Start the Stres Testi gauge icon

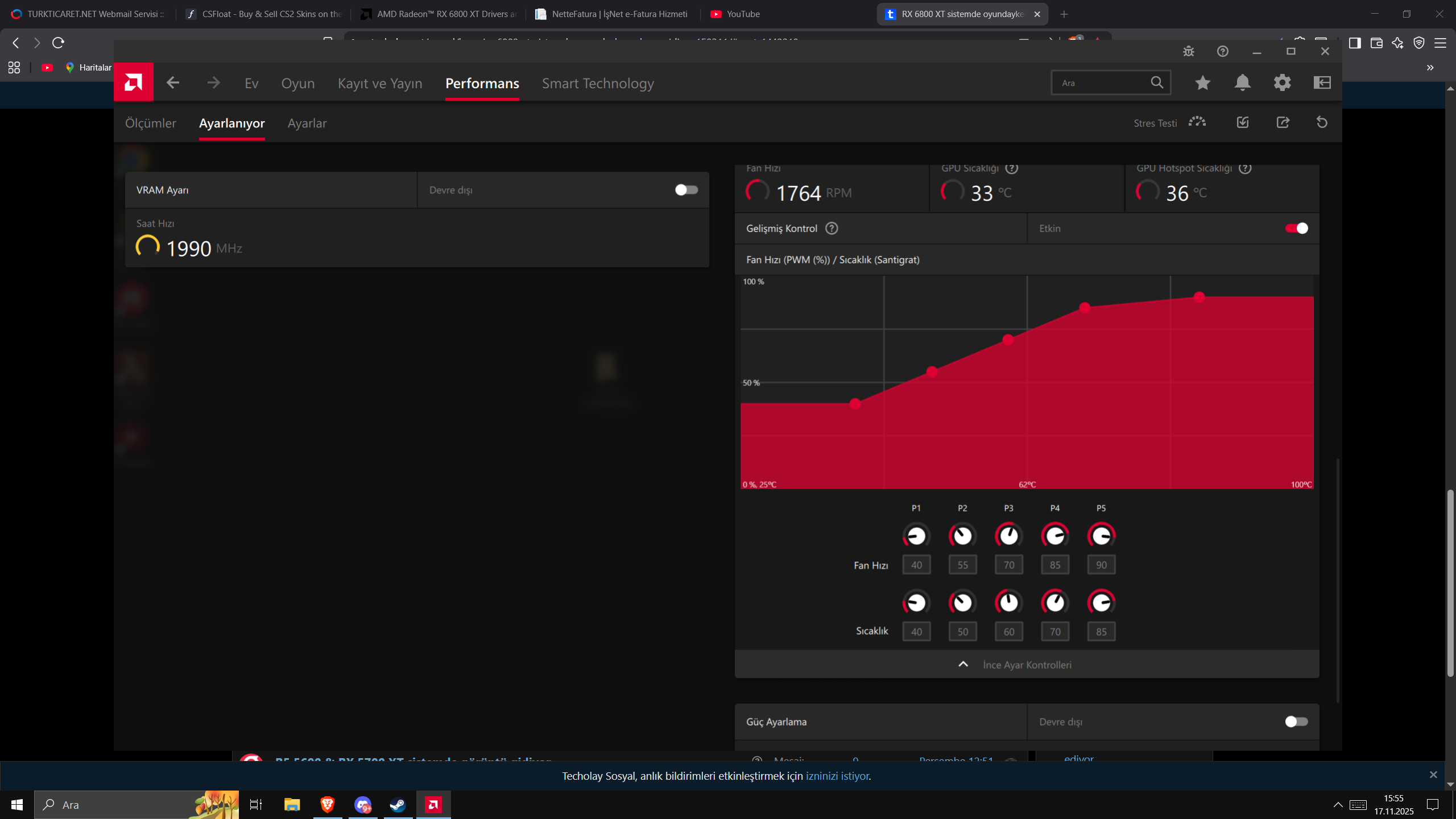click(x=1197, y=122)
